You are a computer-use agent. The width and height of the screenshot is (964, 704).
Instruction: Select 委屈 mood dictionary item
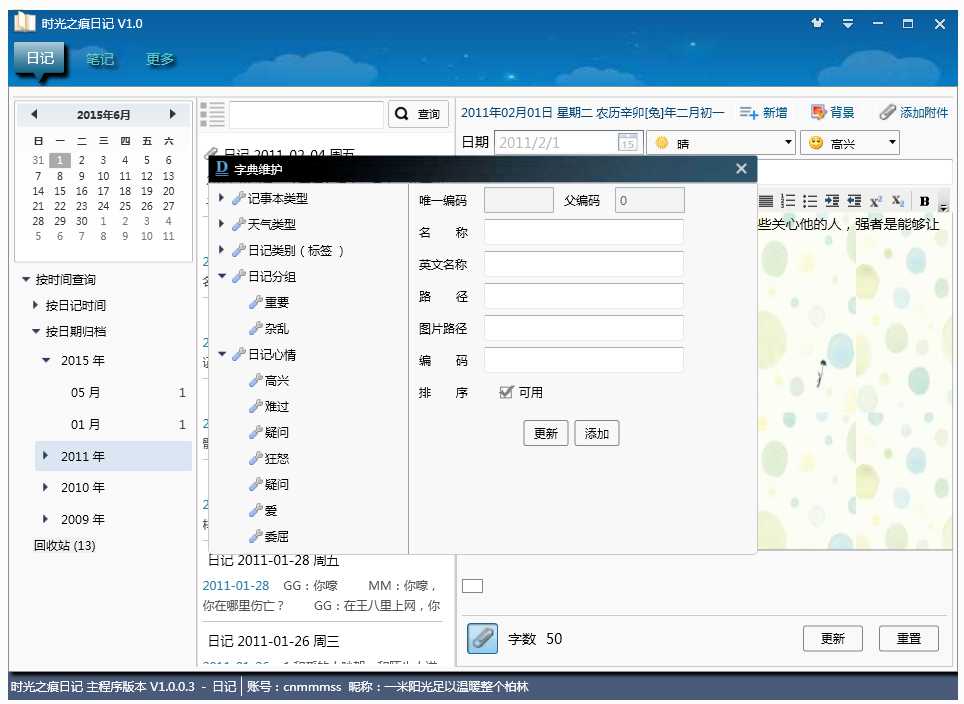point(269,536)
